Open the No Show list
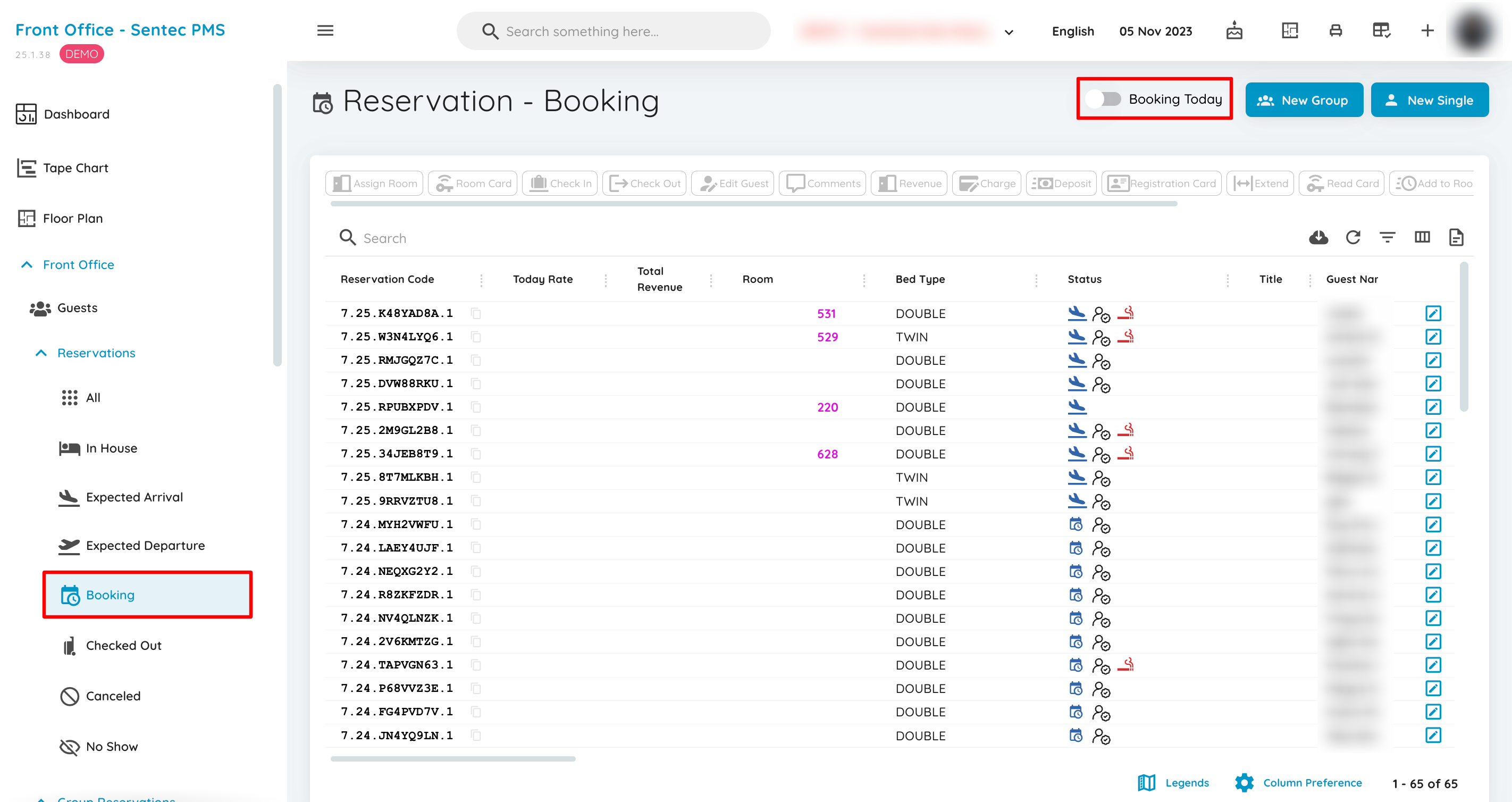The height and width of the screenshot is (802, 1512). pyautogui.click(x=98, y=746)
